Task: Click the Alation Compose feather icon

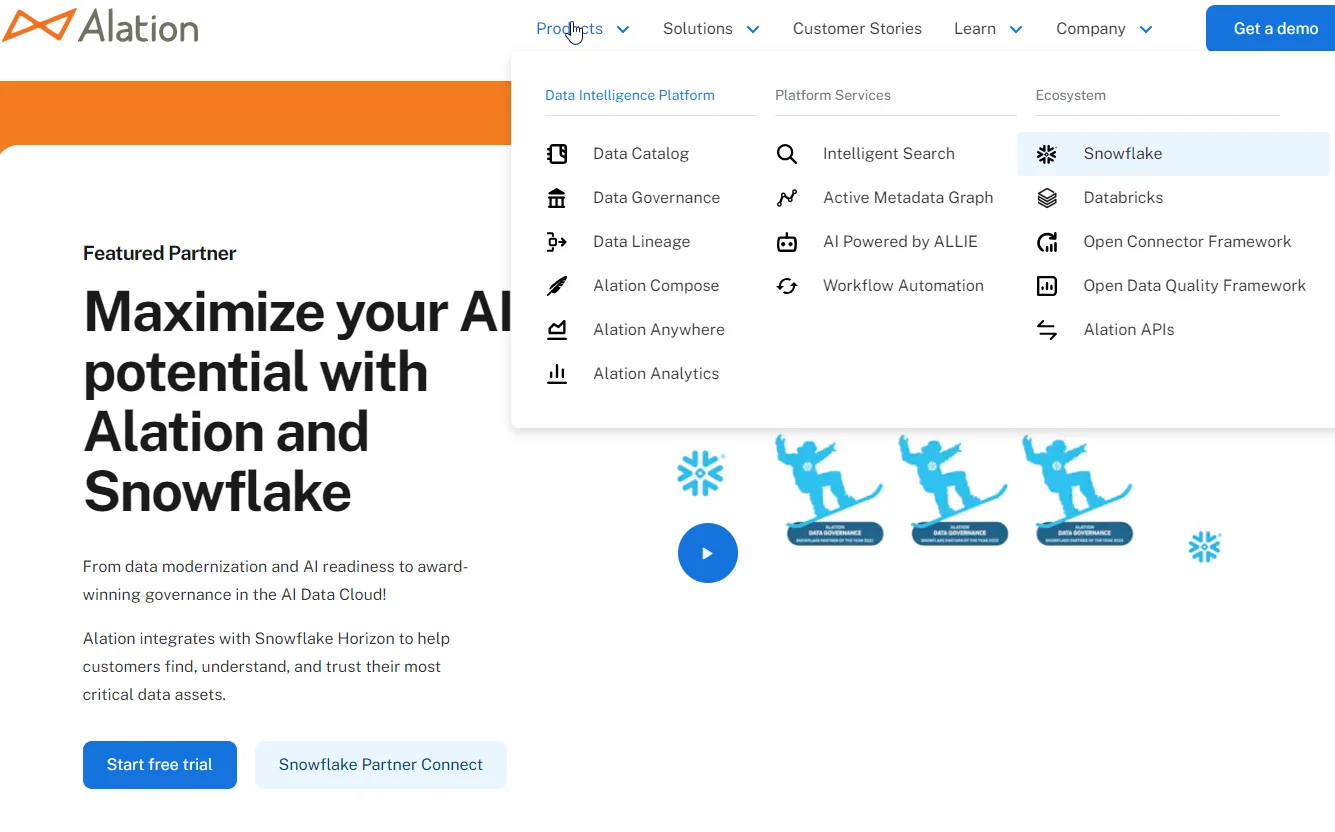Action: point(557,286)
